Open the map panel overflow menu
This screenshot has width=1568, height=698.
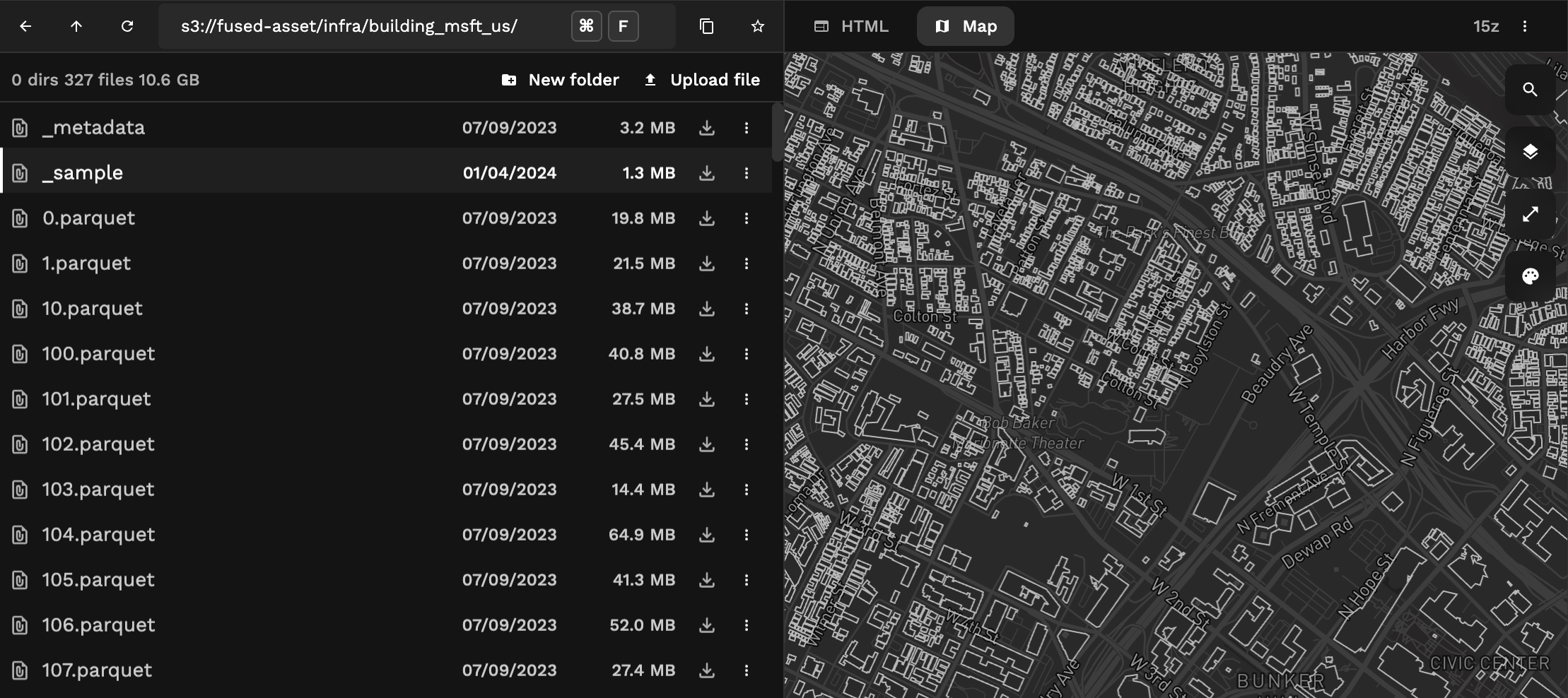1524,26
